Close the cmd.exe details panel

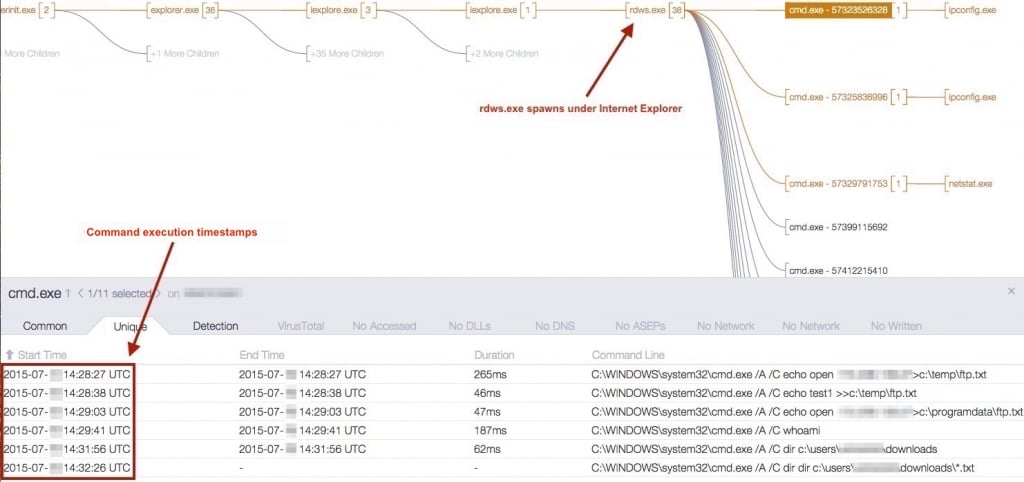tap(1012, 291)
